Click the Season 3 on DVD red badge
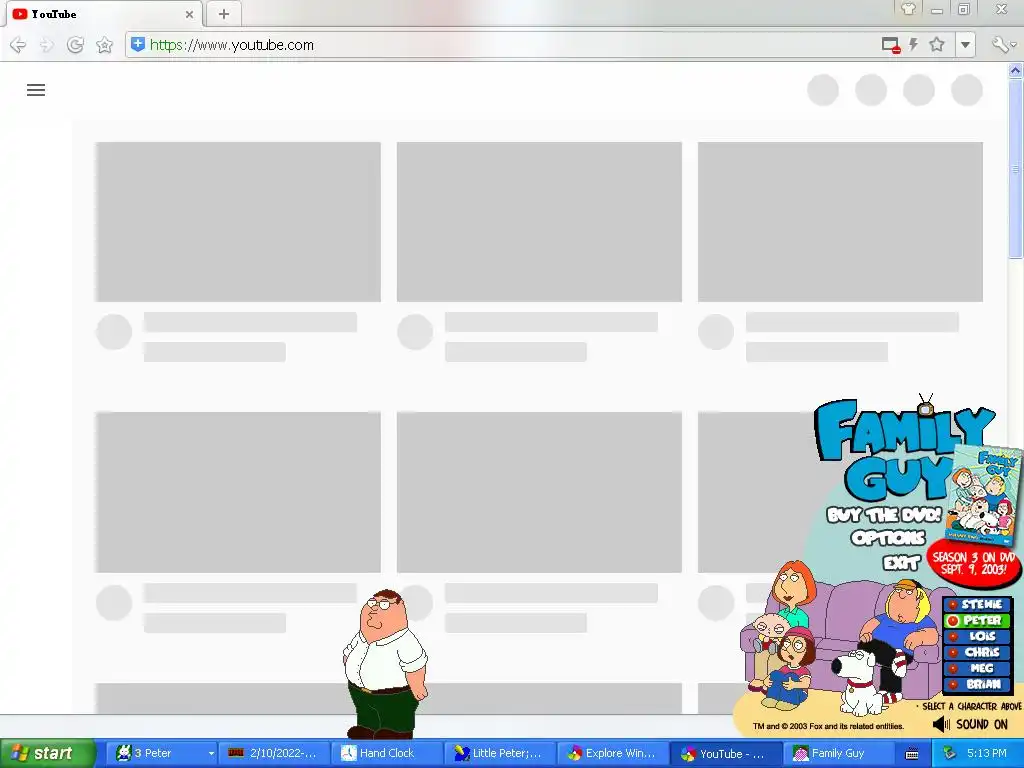Image resolution: width=1024 pixels, height=768 pixels. pos(974,563)
